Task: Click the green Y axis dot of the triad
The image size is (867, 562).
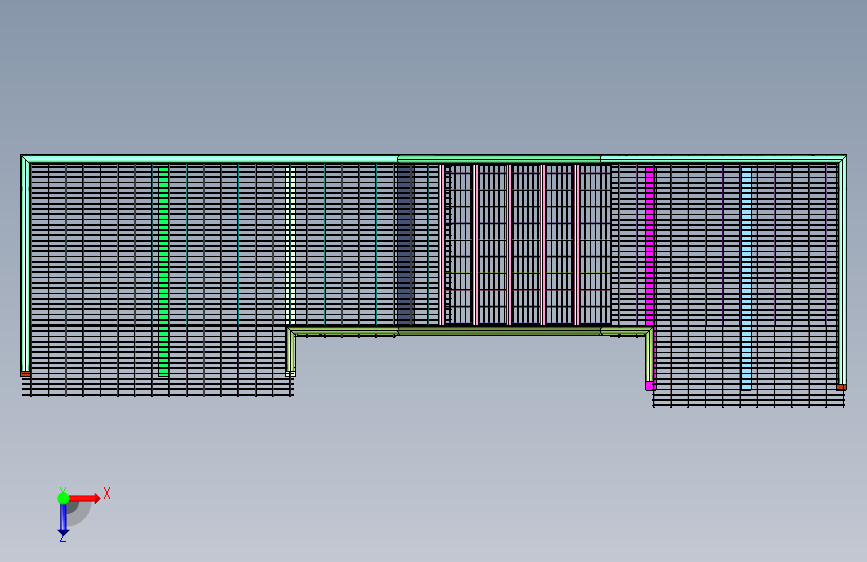Action: pyautogui.click(x=63, y=498)
